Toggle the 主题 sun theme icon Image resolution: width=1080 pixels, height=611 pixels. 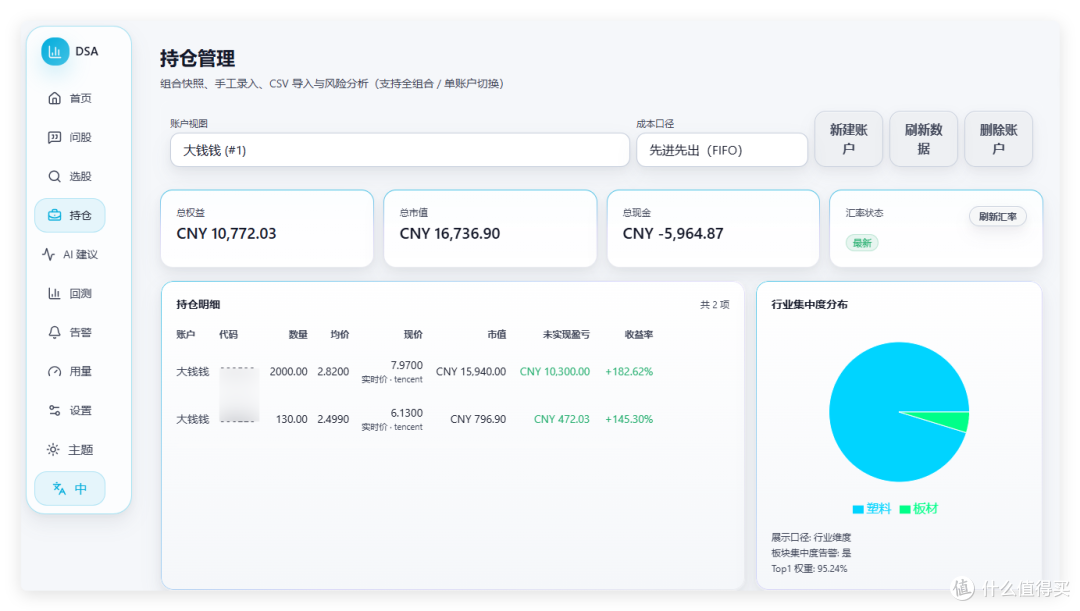pos(53,450)
